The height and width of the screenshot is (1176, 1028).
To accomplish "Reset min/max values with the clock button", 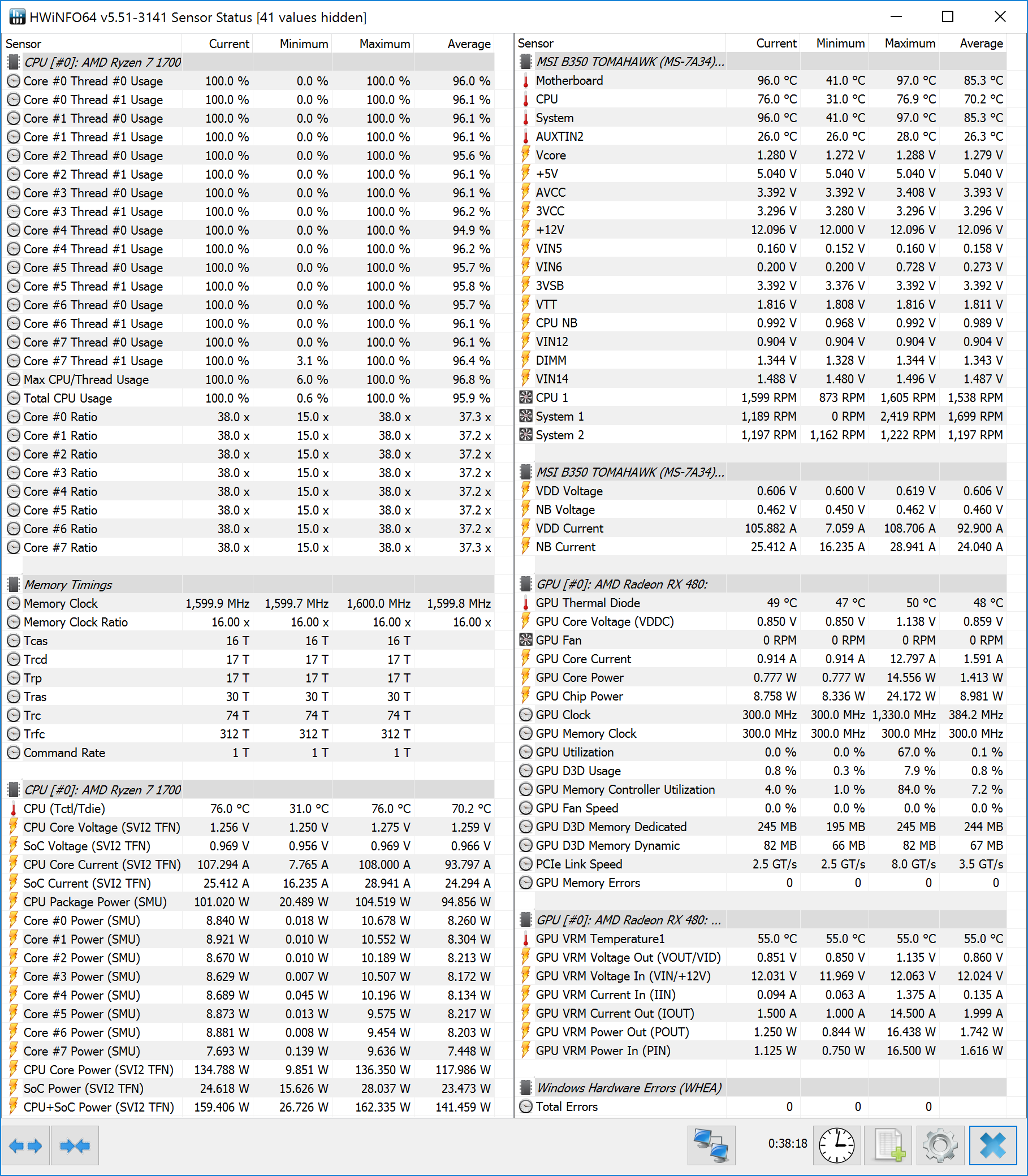I will [836, 1145].
